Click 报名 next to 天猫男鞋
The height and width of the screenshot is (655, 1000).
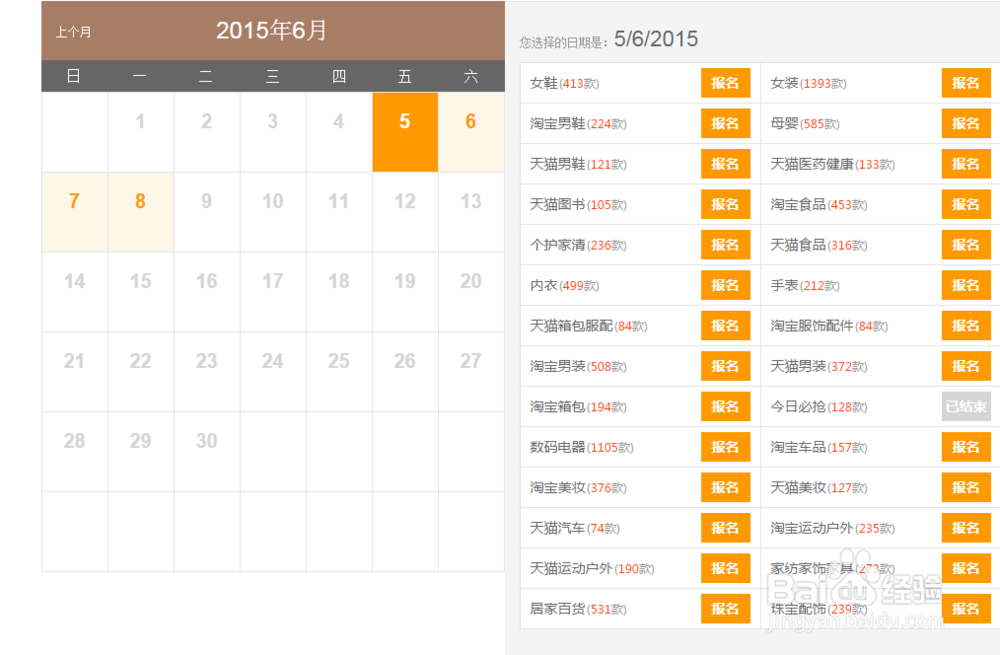[x=725, y=164]
